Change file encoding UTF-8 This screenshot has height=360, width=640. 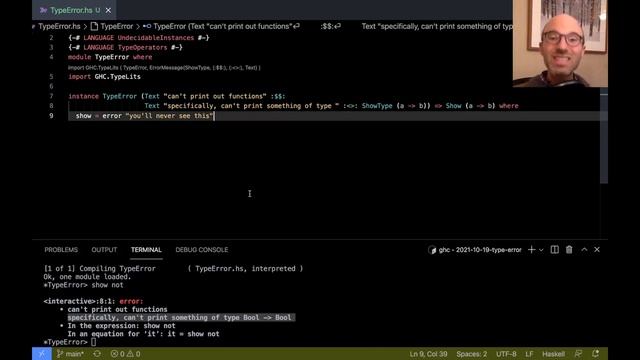pyautogui.click(x=506, y=354)
